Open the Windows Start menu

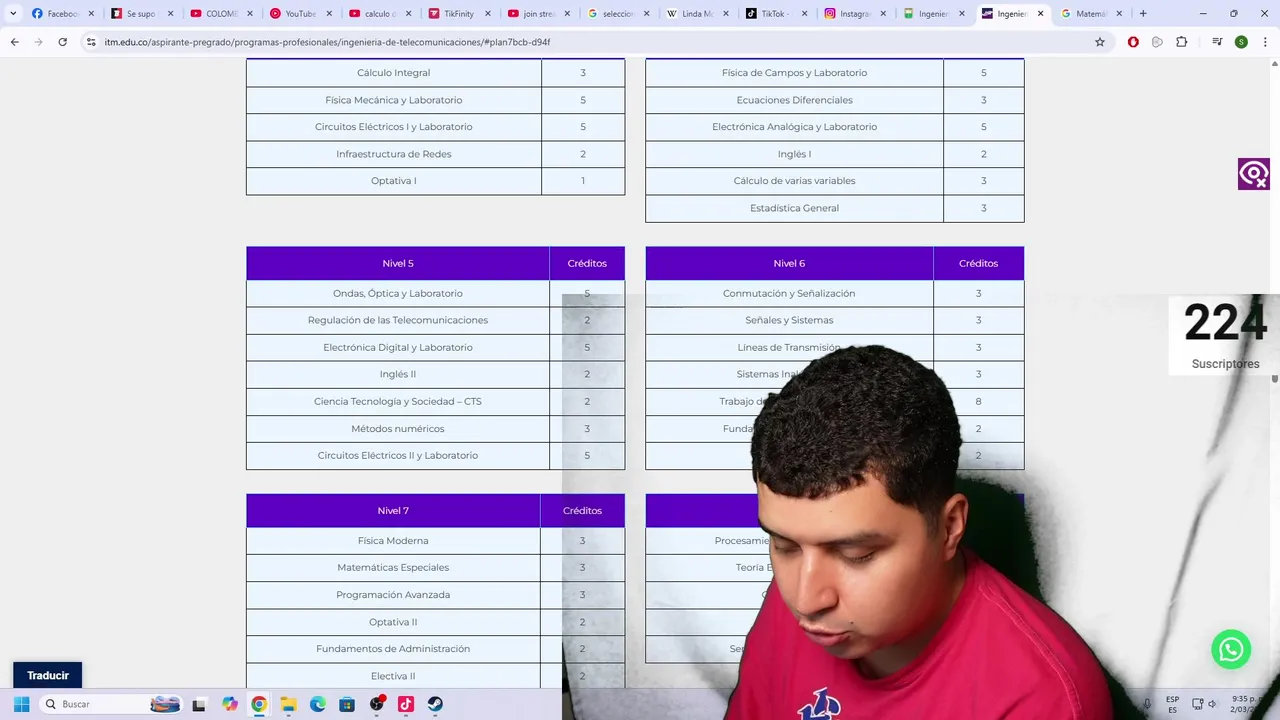point(21,704)
